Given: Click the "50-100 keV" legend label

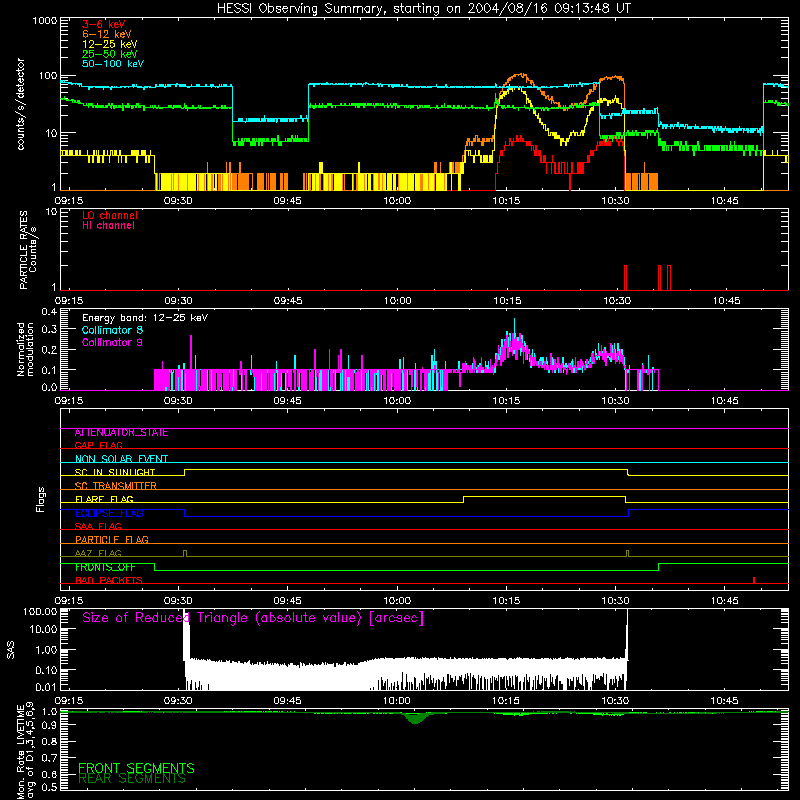Looking at the screenshot, I should 113,64.
